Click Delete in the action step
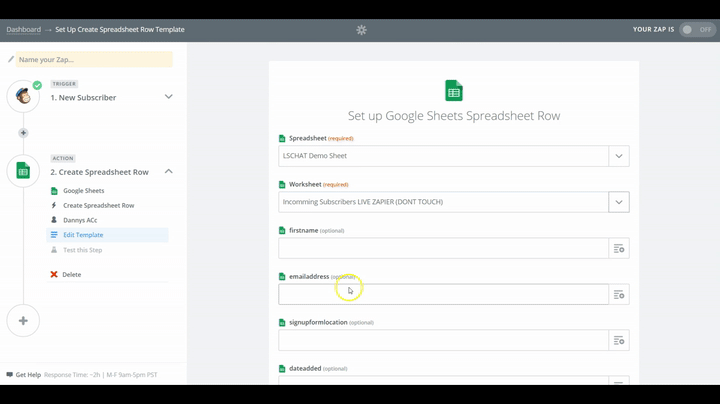This screenshot has width=720, height=404. [x=71, y=274]
